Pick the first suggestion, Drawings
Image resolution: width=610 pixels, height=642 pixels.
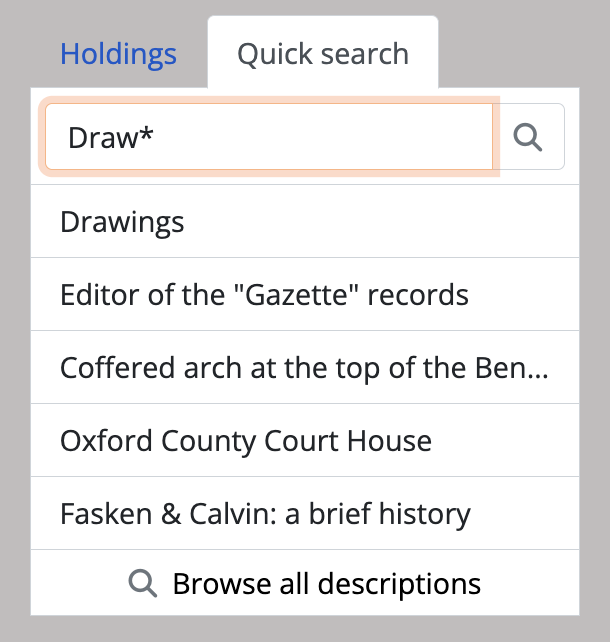pos(122,221)
